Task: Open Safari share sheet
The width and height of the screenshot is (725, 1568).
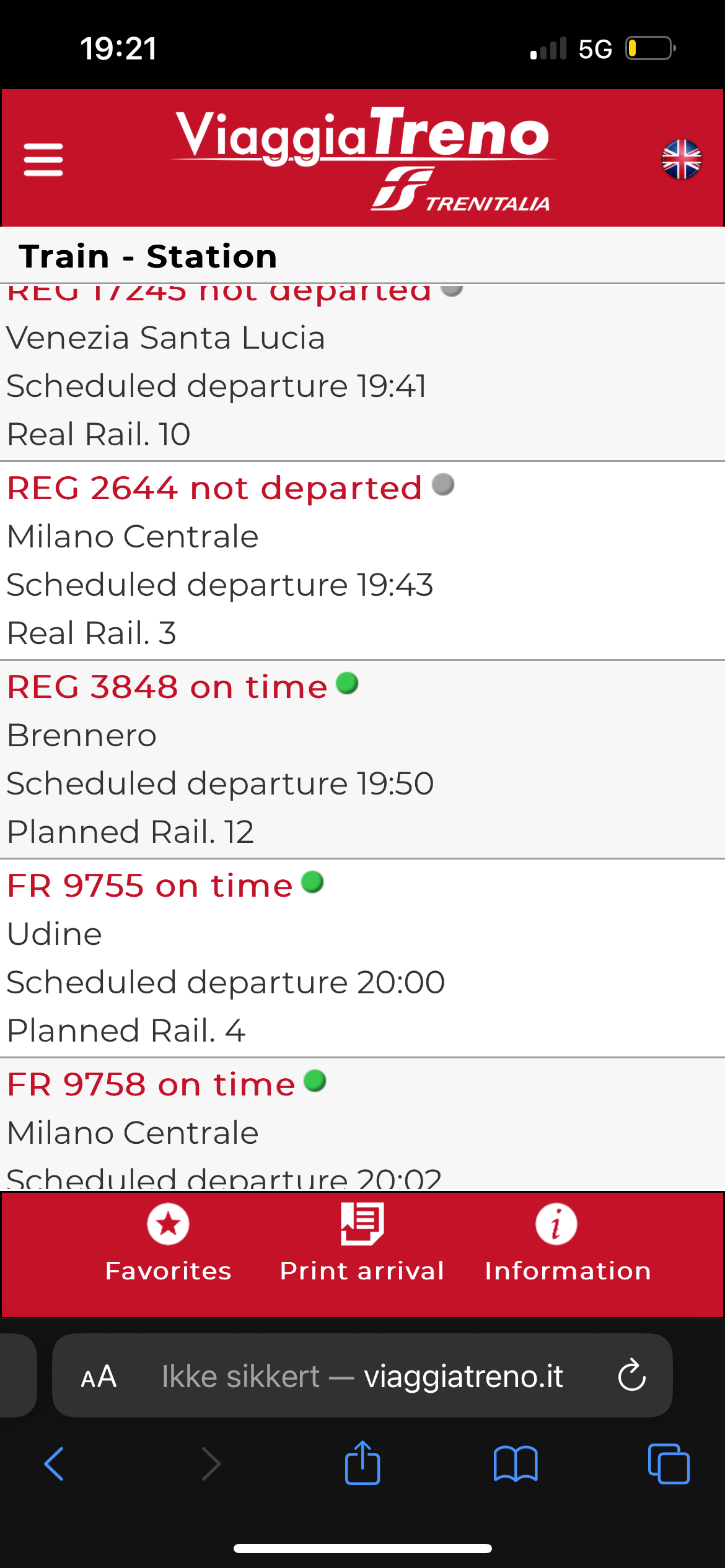Action: click(362, 1464)
